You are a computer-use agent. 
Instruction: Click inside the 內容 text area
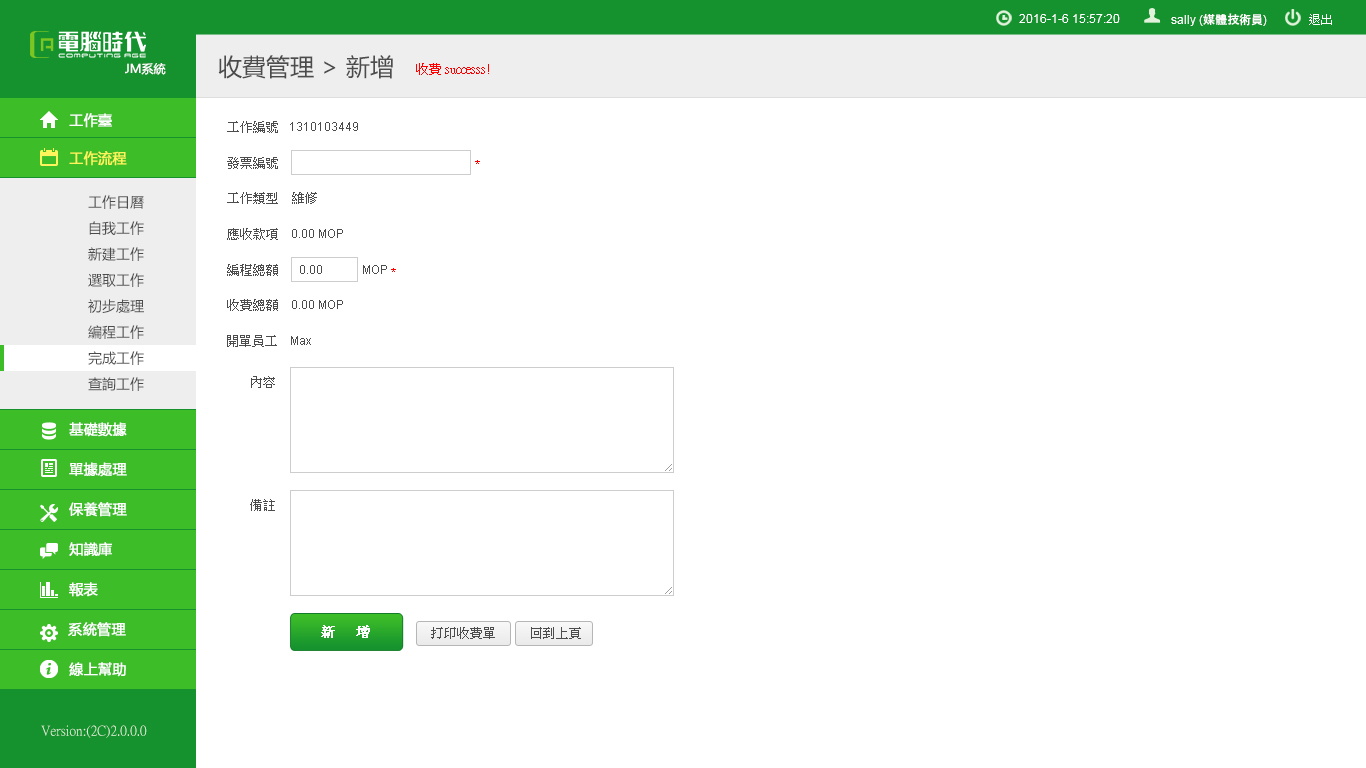(x=481, y=419)
